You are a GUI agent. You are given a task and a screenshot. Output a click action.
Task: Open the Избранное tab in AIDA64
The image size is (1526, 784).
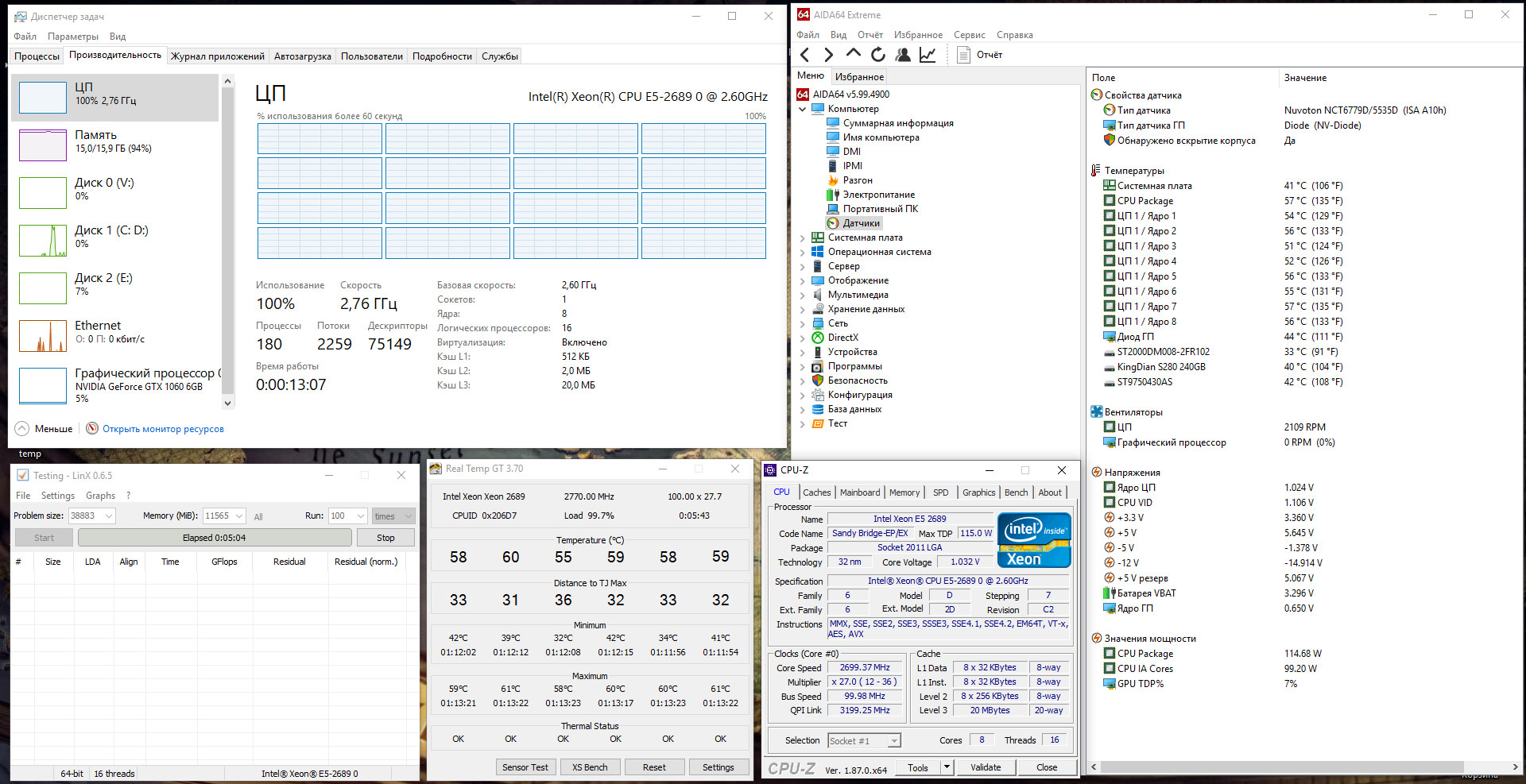click(x=859, y=77)
